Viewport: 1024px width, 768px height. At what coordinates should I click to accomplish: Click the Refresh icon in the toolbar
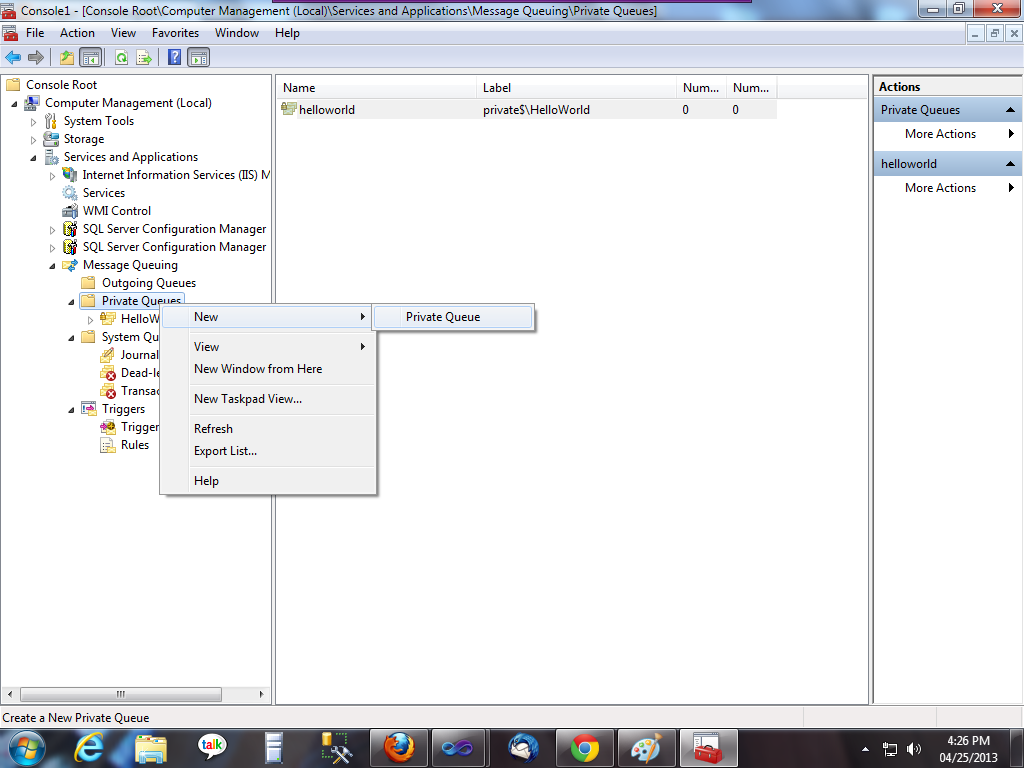(121, 57)
